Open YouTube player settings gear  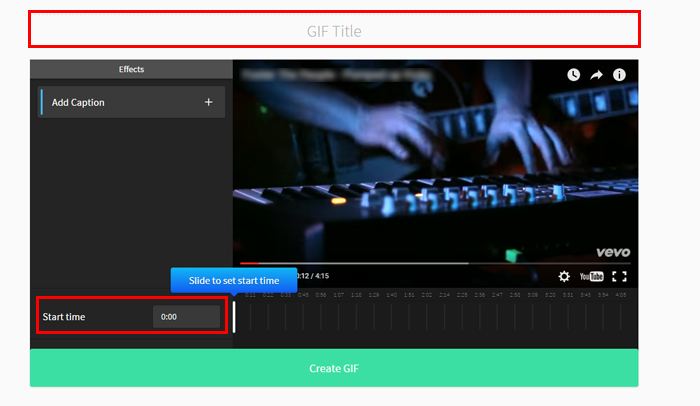564,276
